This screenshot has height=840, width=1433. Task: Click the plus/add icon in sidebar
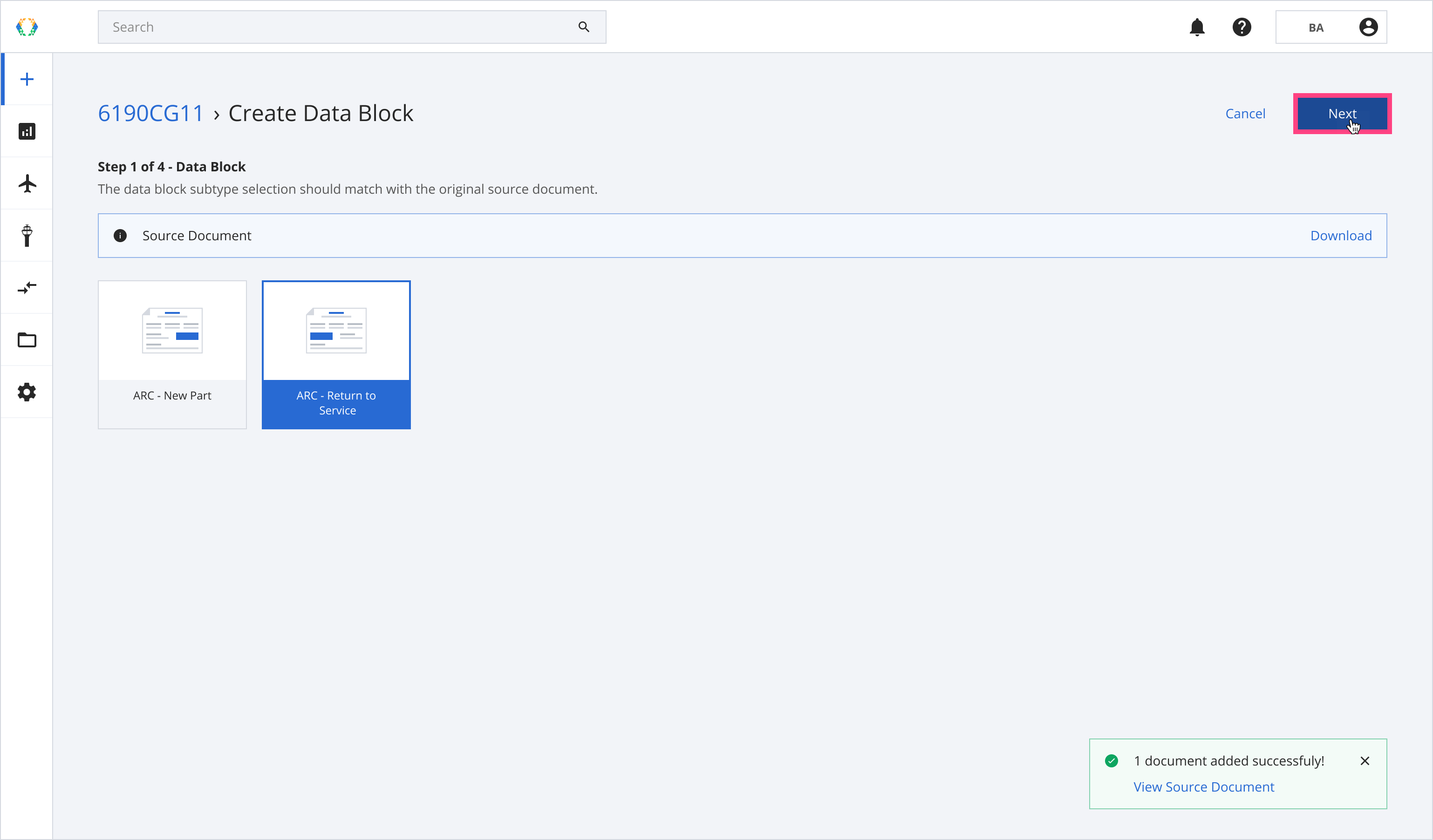click(27, 79)
